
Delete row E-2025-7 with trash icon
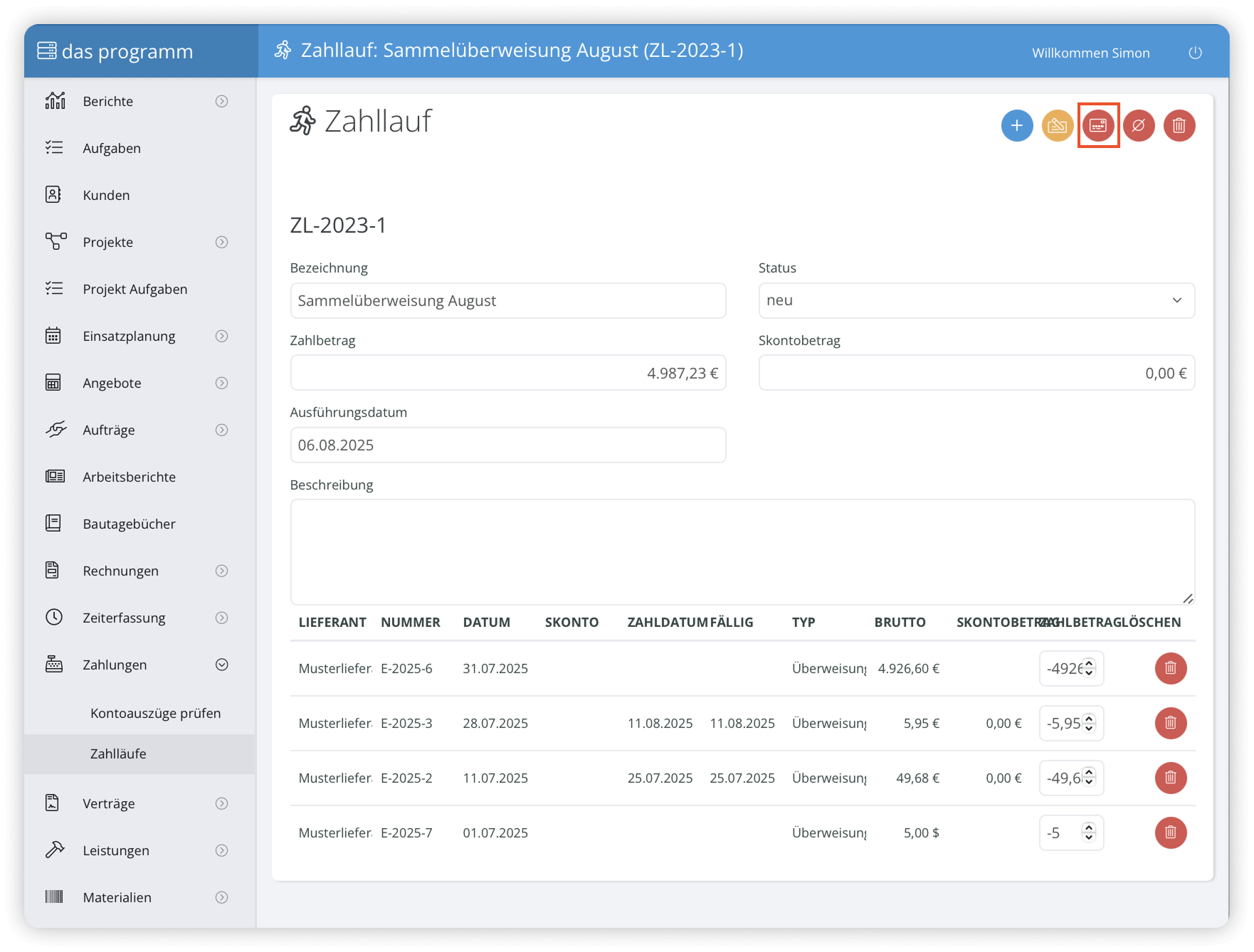click(1171, 832)
